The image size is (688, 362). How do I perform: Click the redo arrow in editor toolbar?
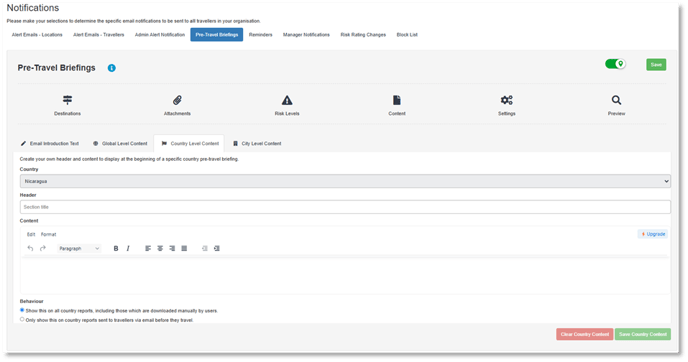[43, 248]
